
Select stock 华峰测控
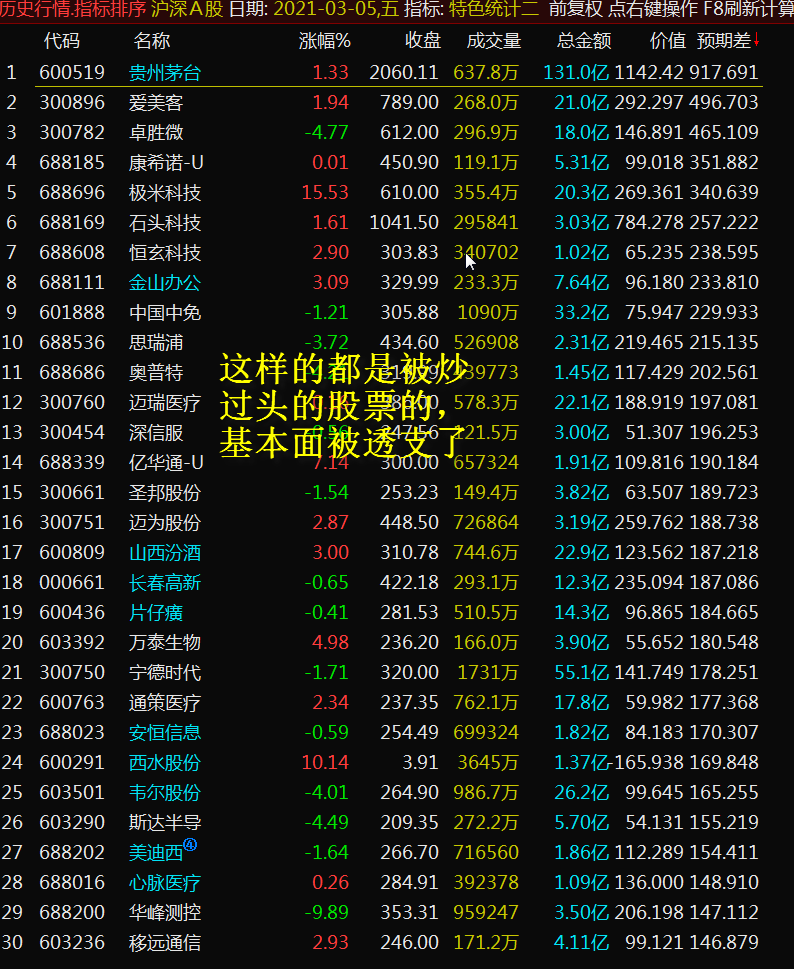[x=165, y=912]
